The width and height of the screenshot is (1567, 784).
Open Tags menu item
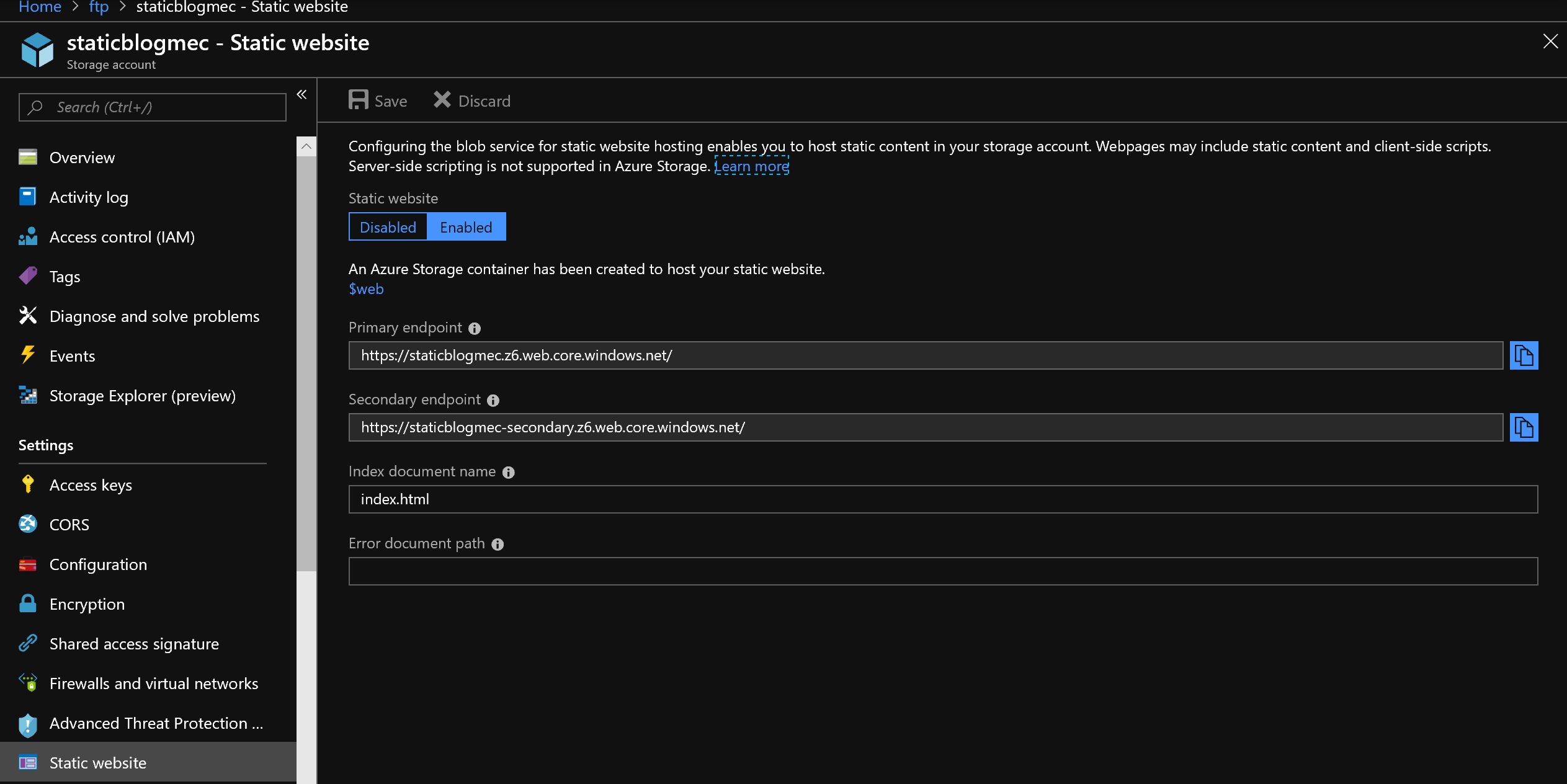coord(148,277)
